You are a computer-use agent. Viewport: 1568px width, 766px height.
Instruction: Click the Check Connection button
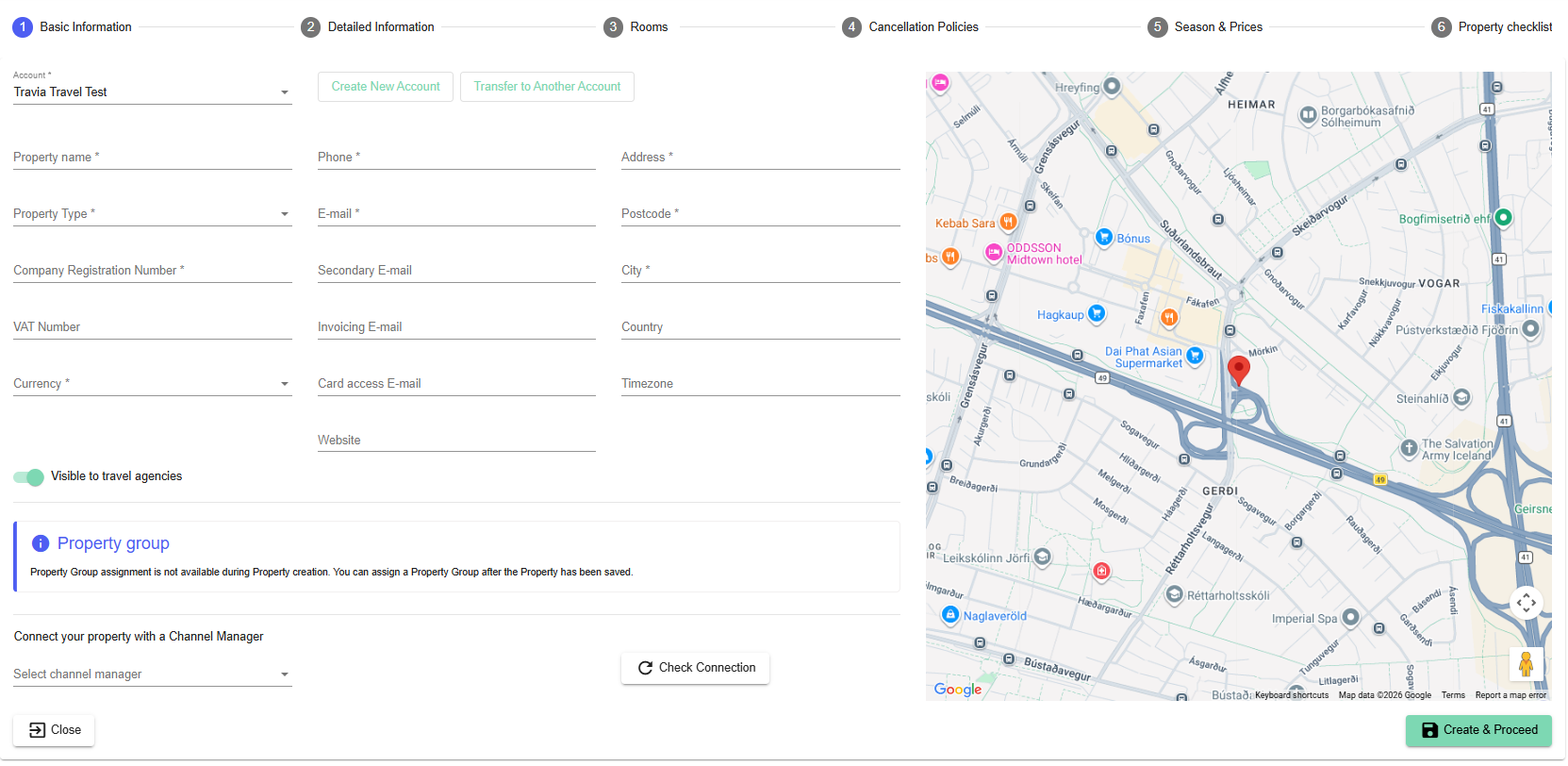(696, 668)
